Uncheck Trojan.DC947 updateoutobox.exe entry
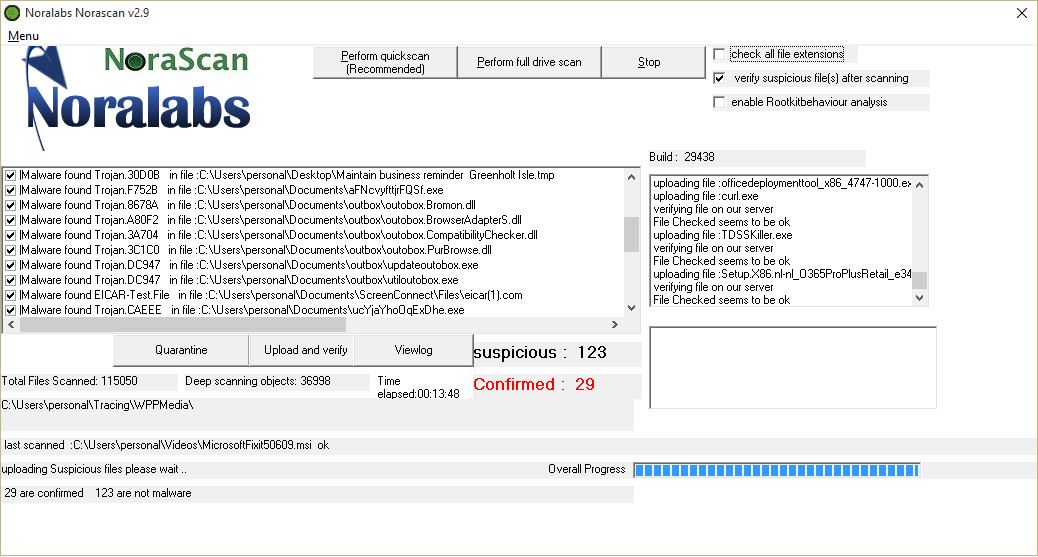The height and width of the screenshot is (557, 1038). [11, 265]
